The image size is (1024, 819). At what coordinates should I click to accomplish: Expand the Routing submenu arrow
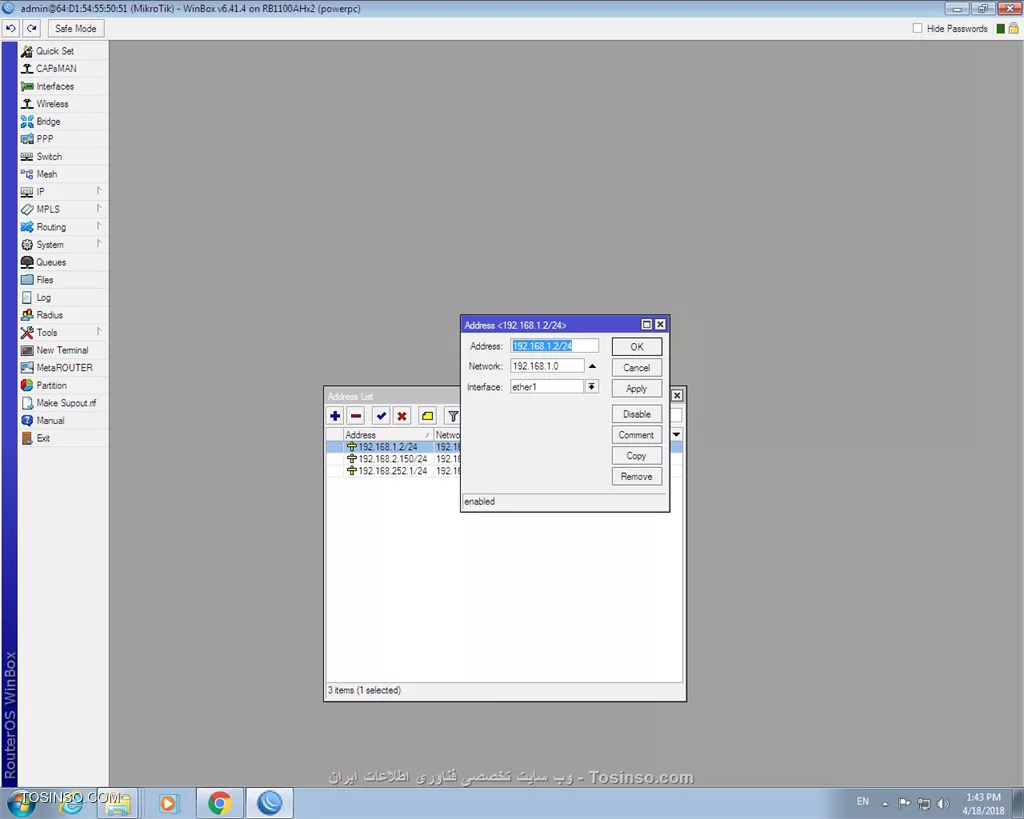[x=99, y=226]
